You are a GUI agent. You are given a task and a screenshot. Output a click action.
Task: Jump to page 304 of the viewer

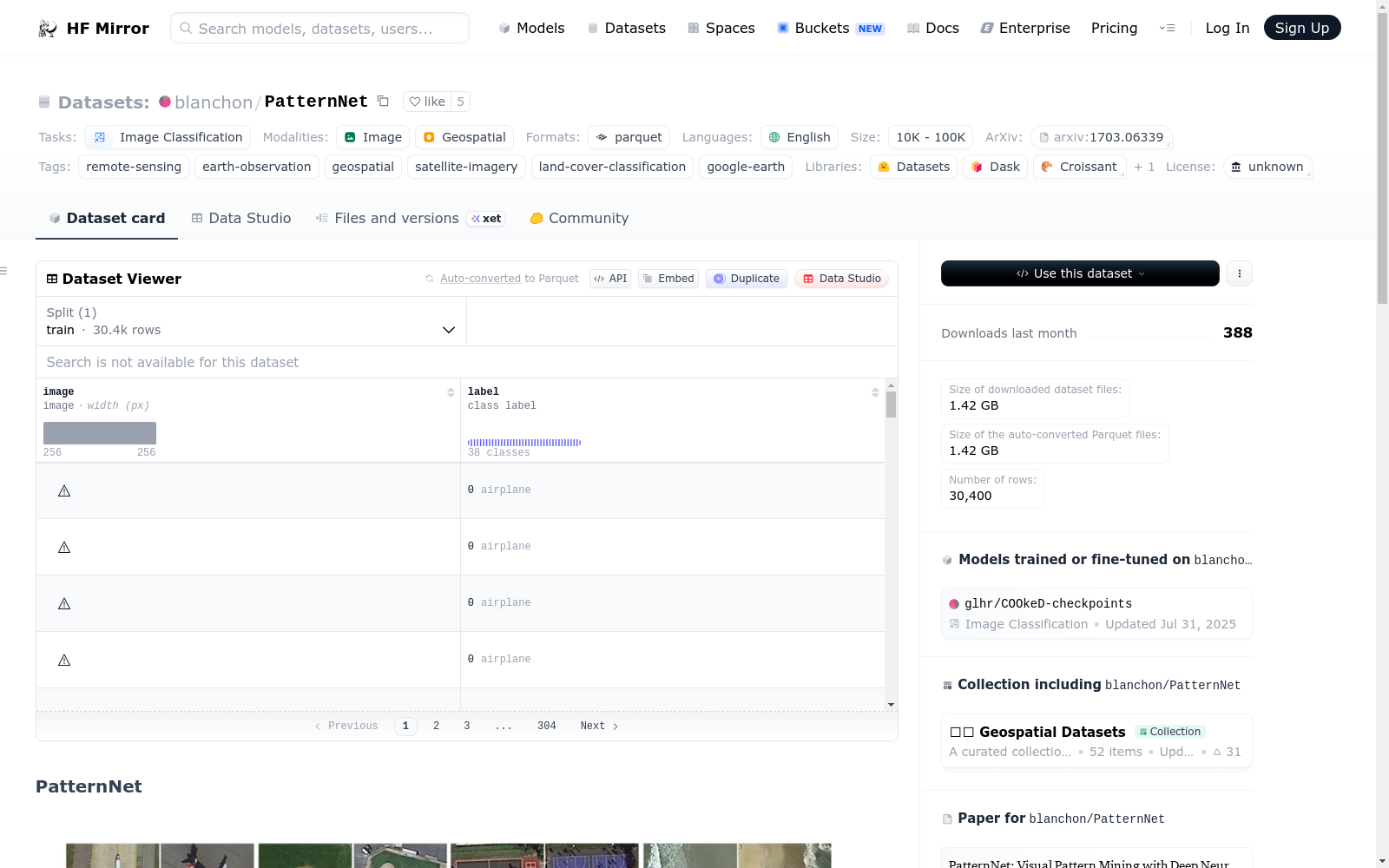point(547,726)
